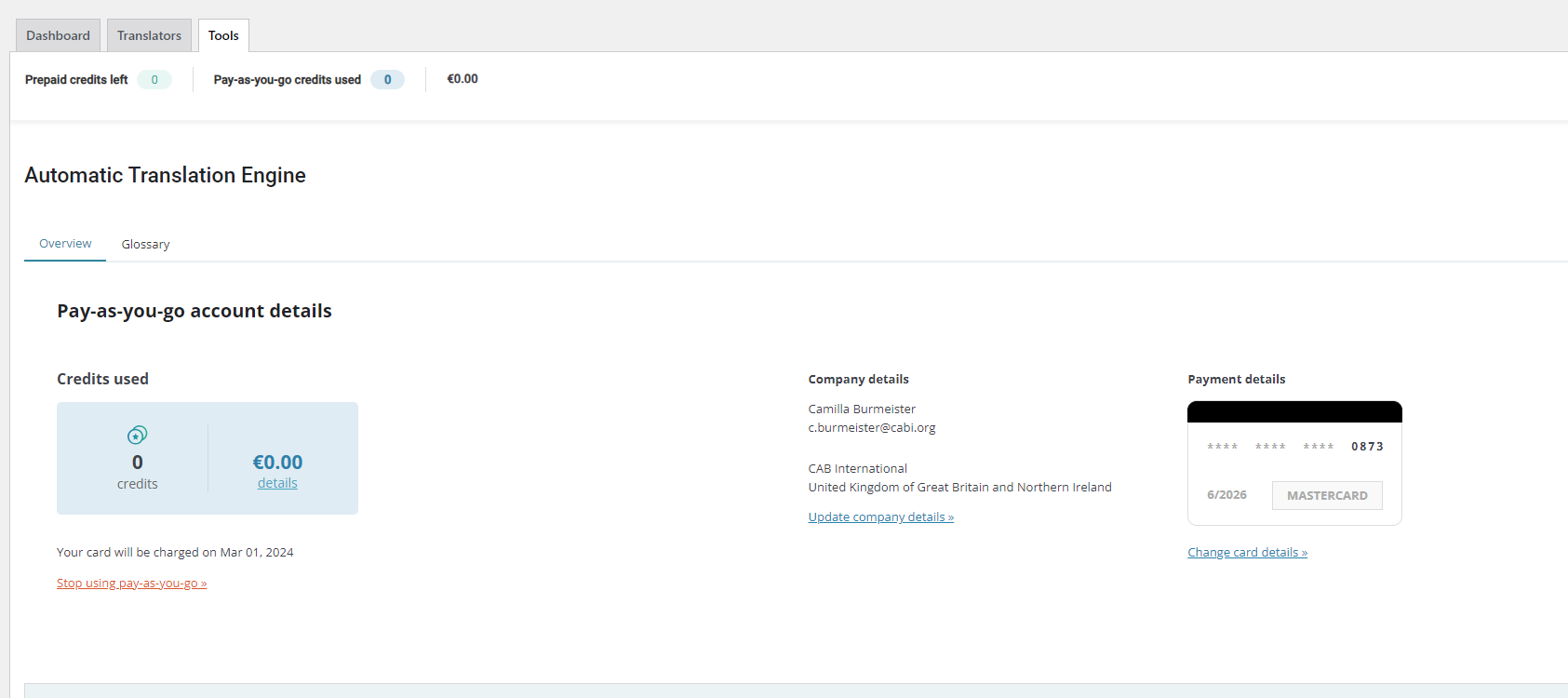The image size is (1568, 698).
Task: Select the Tools tab
Action: pos(223,35)
